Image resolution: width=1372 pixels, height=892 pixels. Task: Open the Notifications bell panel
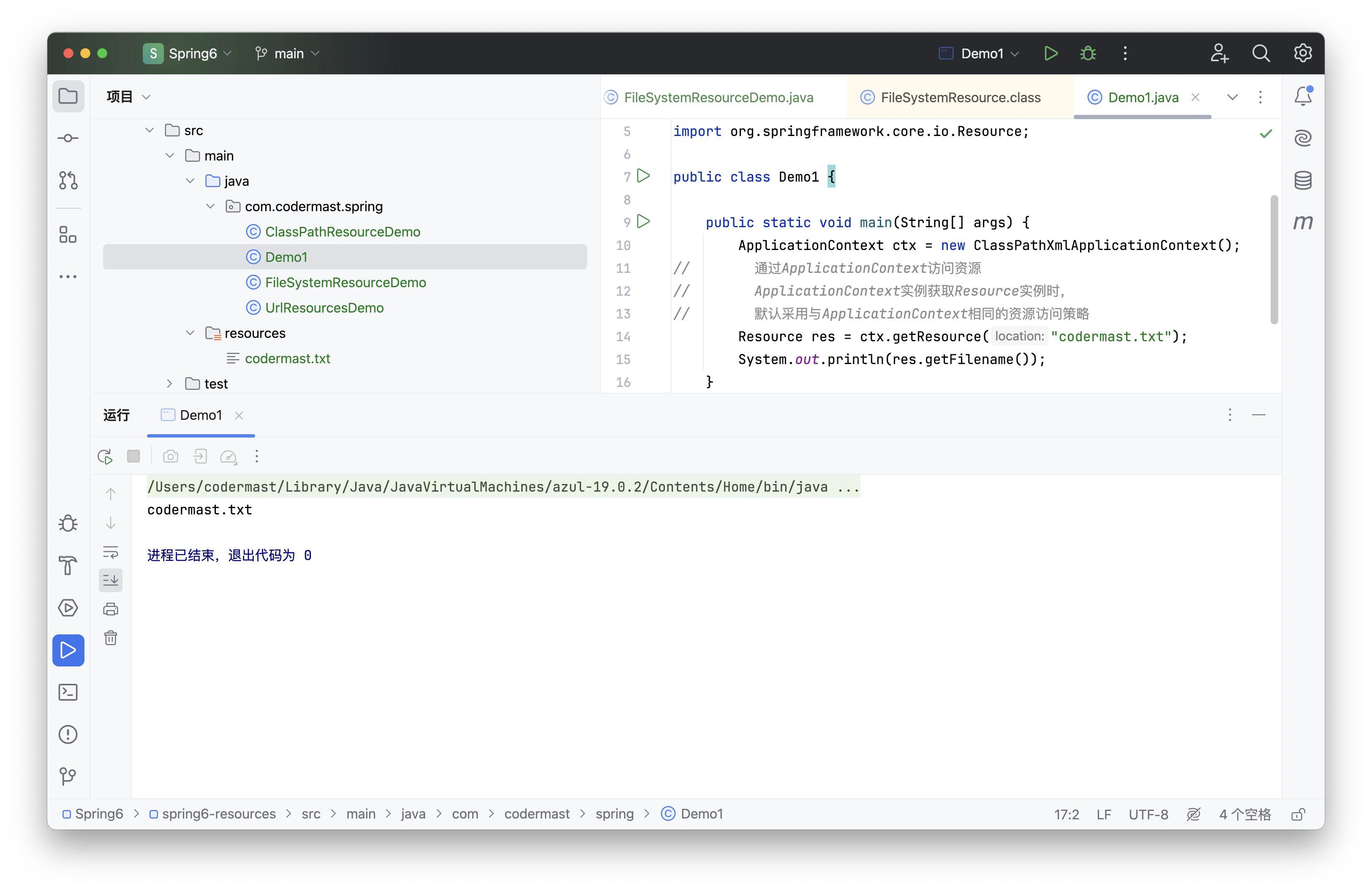(x=1303, y=96)
